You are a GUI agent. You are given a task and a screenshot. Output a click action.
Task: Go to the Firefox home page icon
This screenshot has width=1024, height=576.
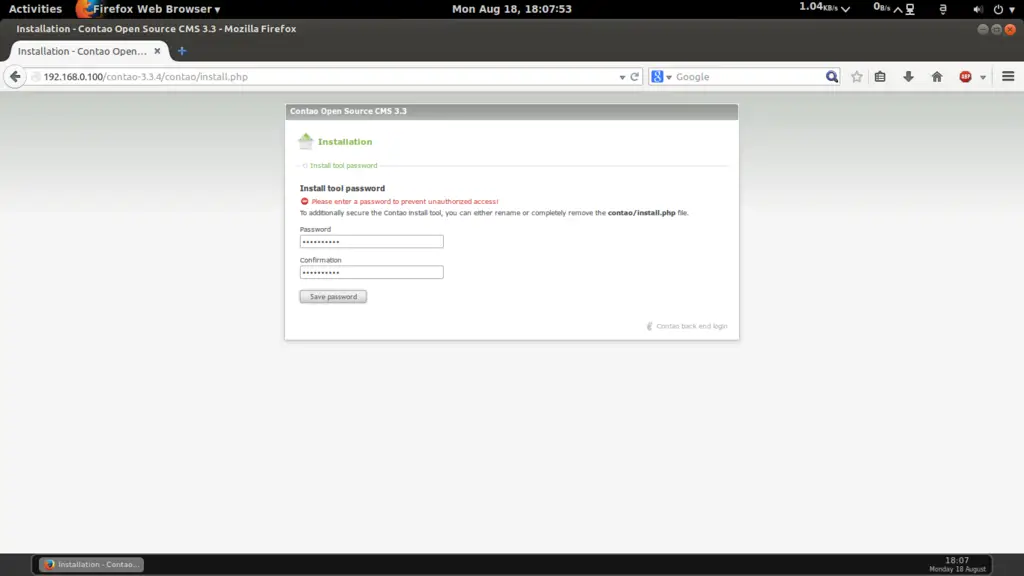(x=937, y=76)
